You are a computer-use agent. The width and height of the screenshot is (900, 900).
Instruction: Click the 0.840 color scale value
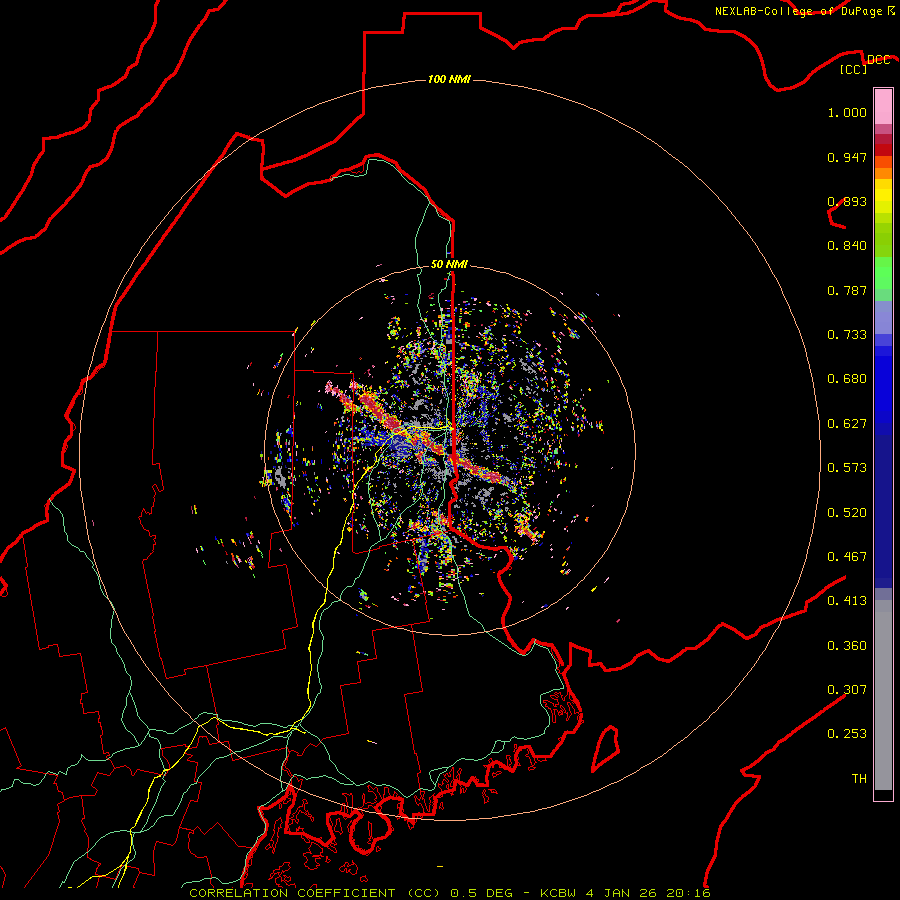point(847,246)
